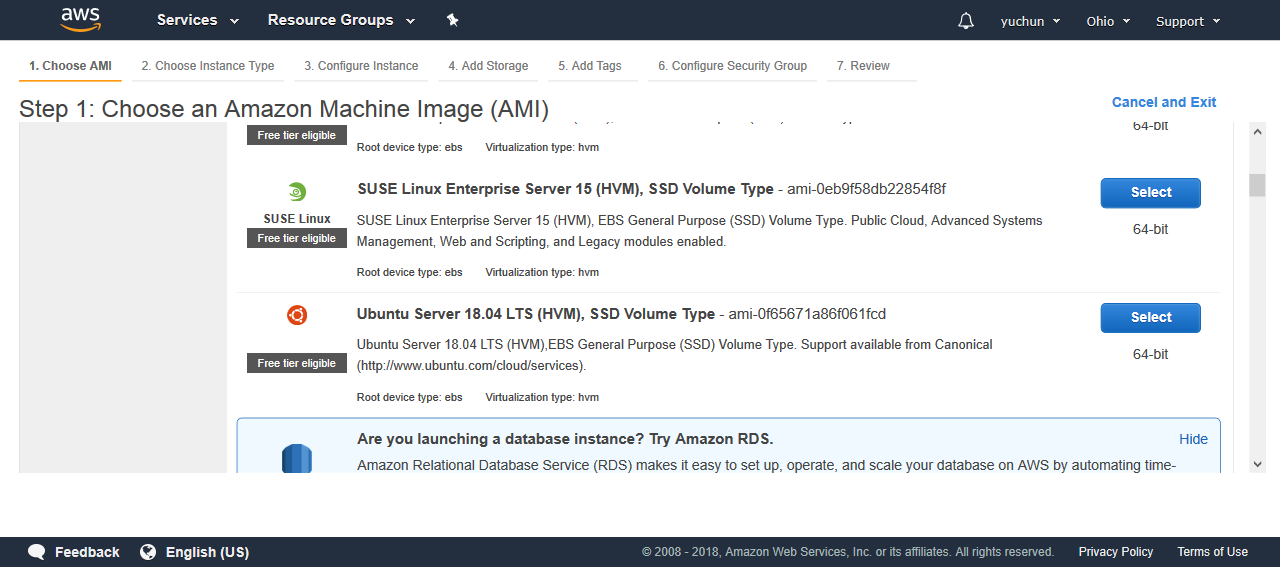Select the Ubuntu Server 18.04 LTS AMI
The width and height of the screenshot is (1280, 567).
click(1150, 318)
